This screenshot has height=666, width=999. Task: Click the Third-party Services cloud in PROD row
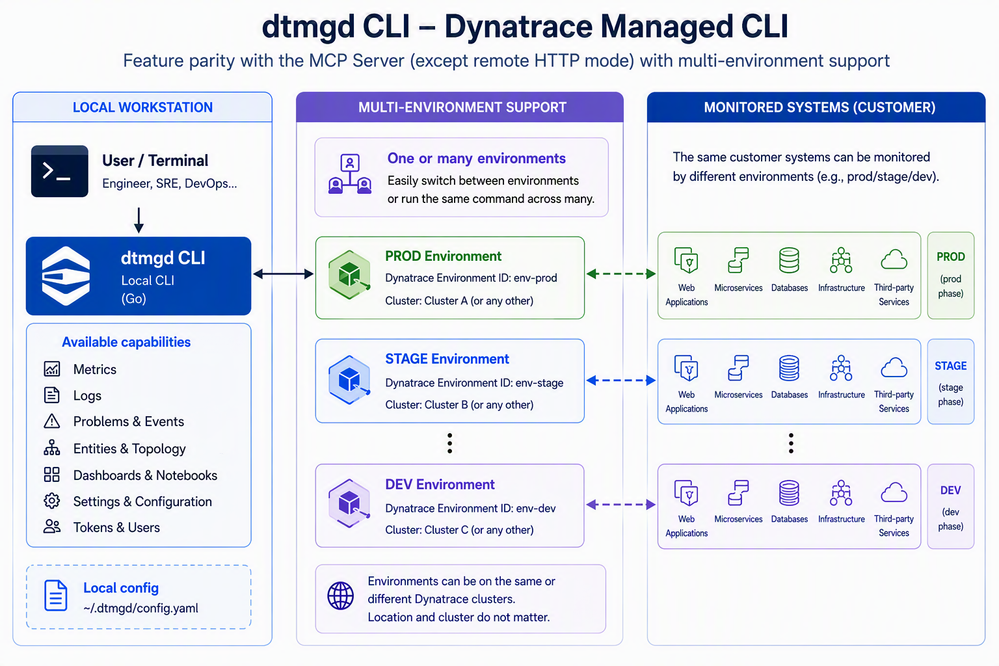(894, 260)
